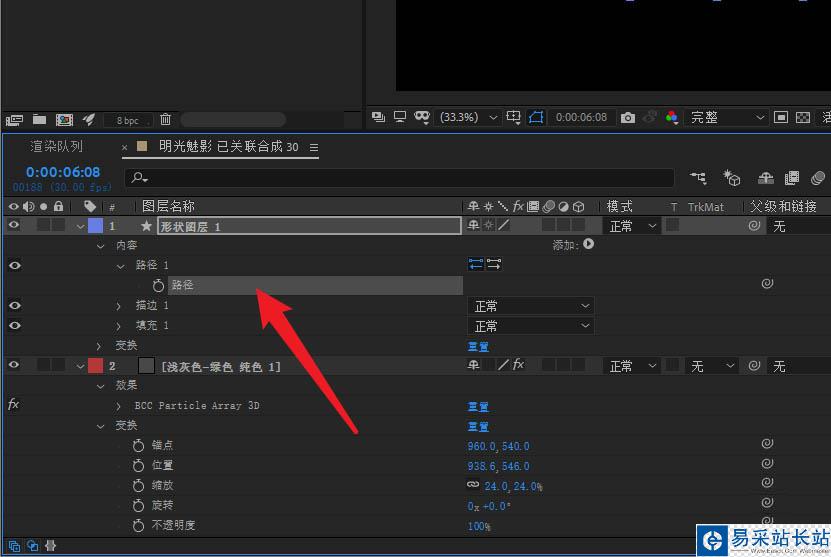This screenshot has width=831, height=557.
Task: Select 明光魅影 已关联合成 30 tab
Action: 228,146
